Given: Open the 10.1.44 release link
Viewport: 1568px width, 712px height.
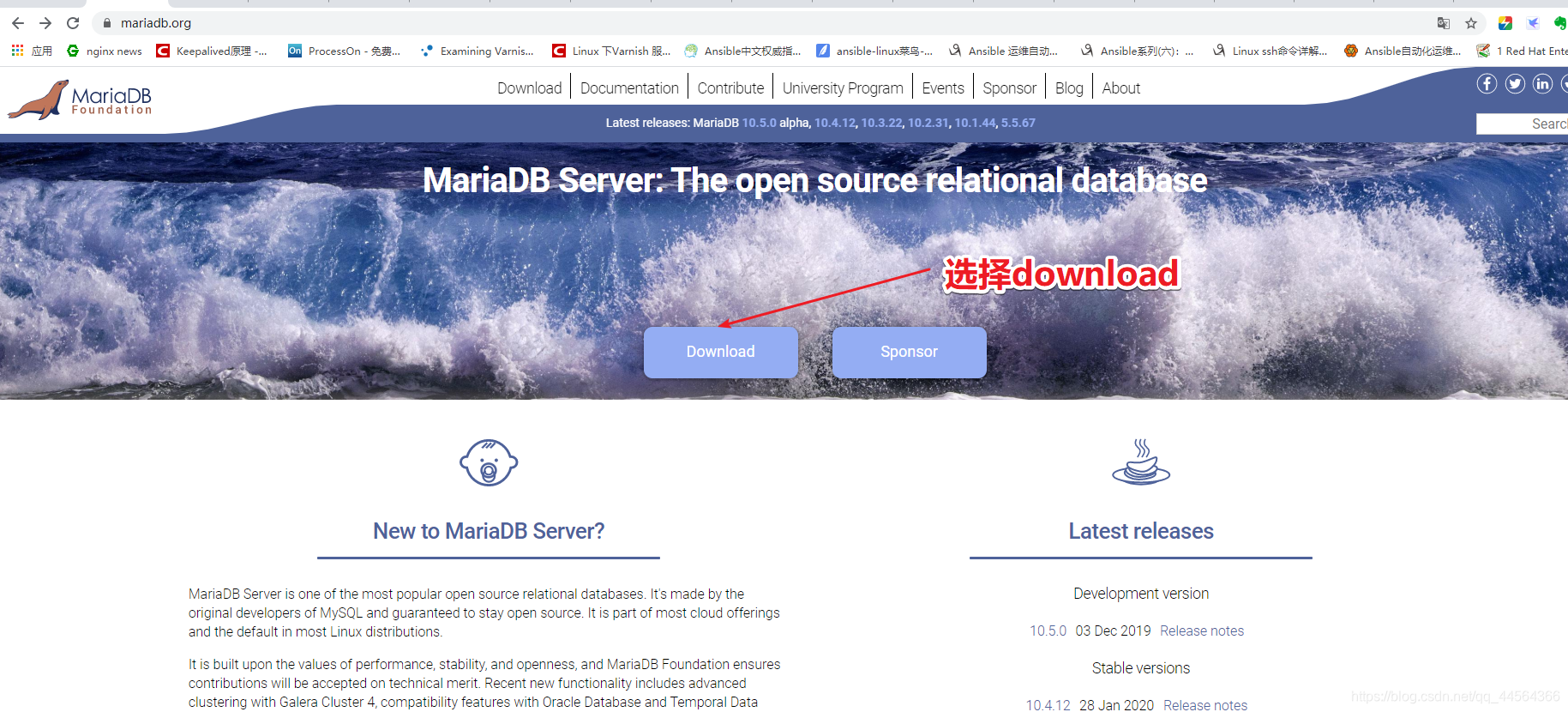Looking at the screenshot, I should [975, 123].
